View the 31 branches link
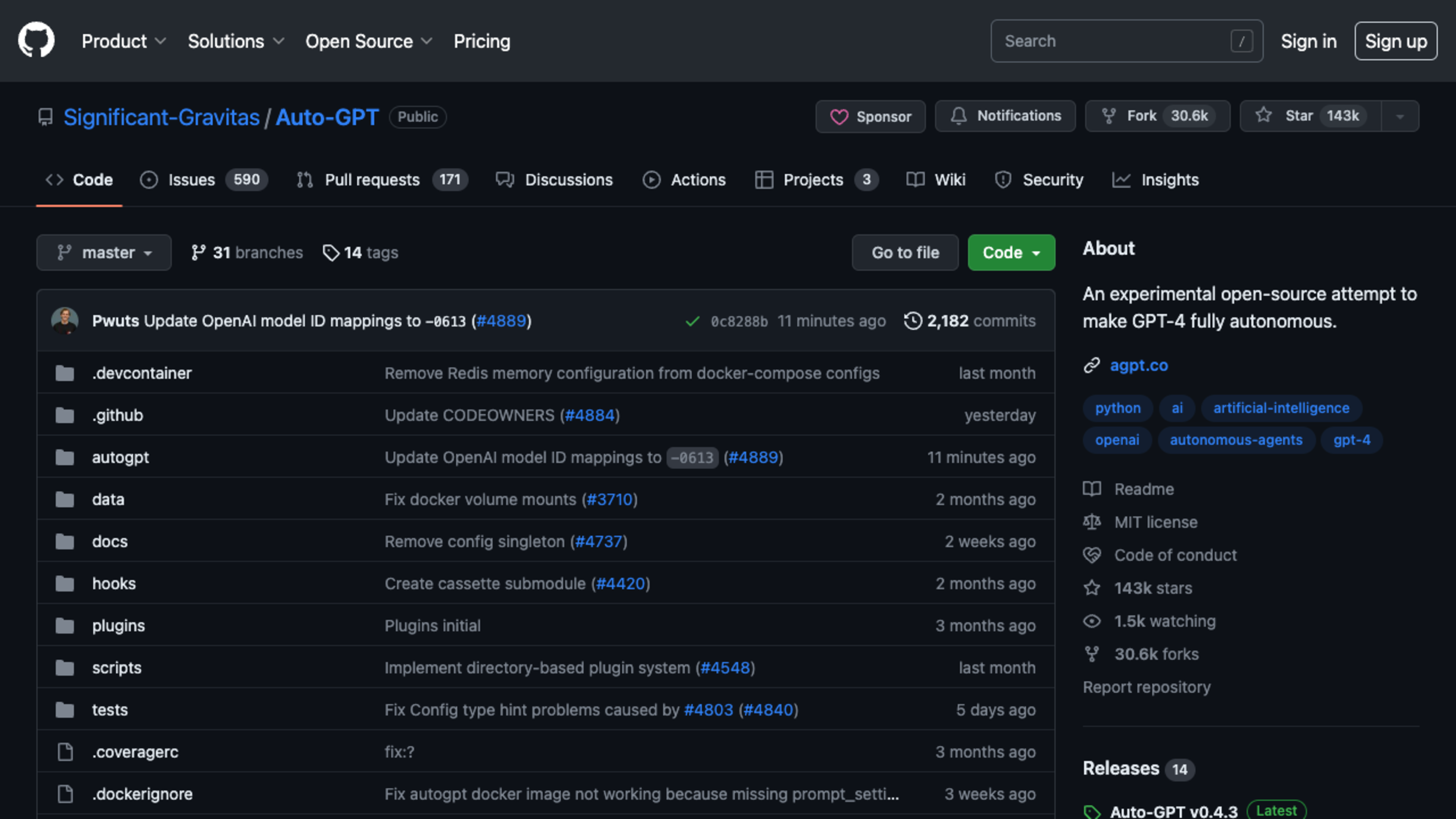Image resolution: width=1456 pixels, height=819 pixels. click(x=247, y=253)
